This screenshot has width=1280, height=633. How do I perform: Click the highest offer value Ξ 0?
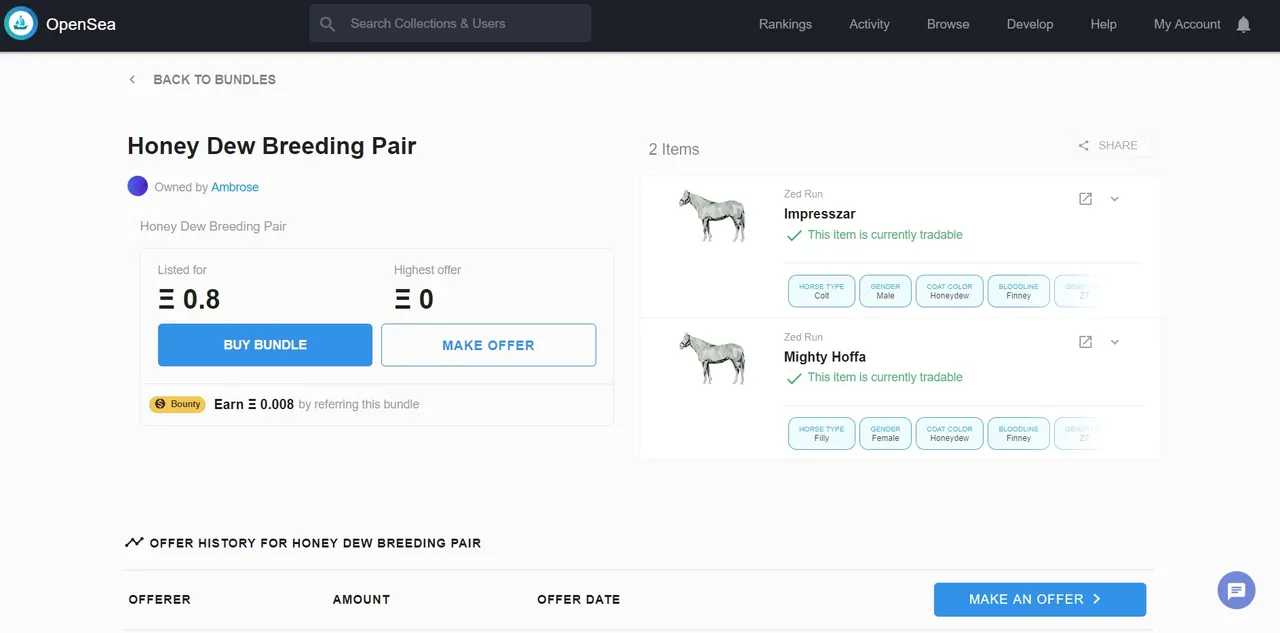click(414, 299)
